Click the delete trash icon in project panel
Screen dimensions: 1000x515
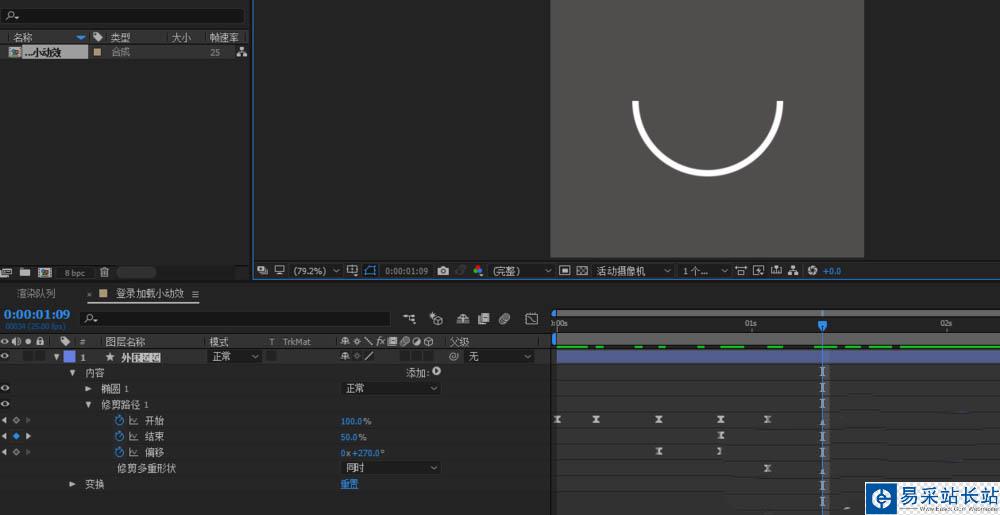click(104, 272)
